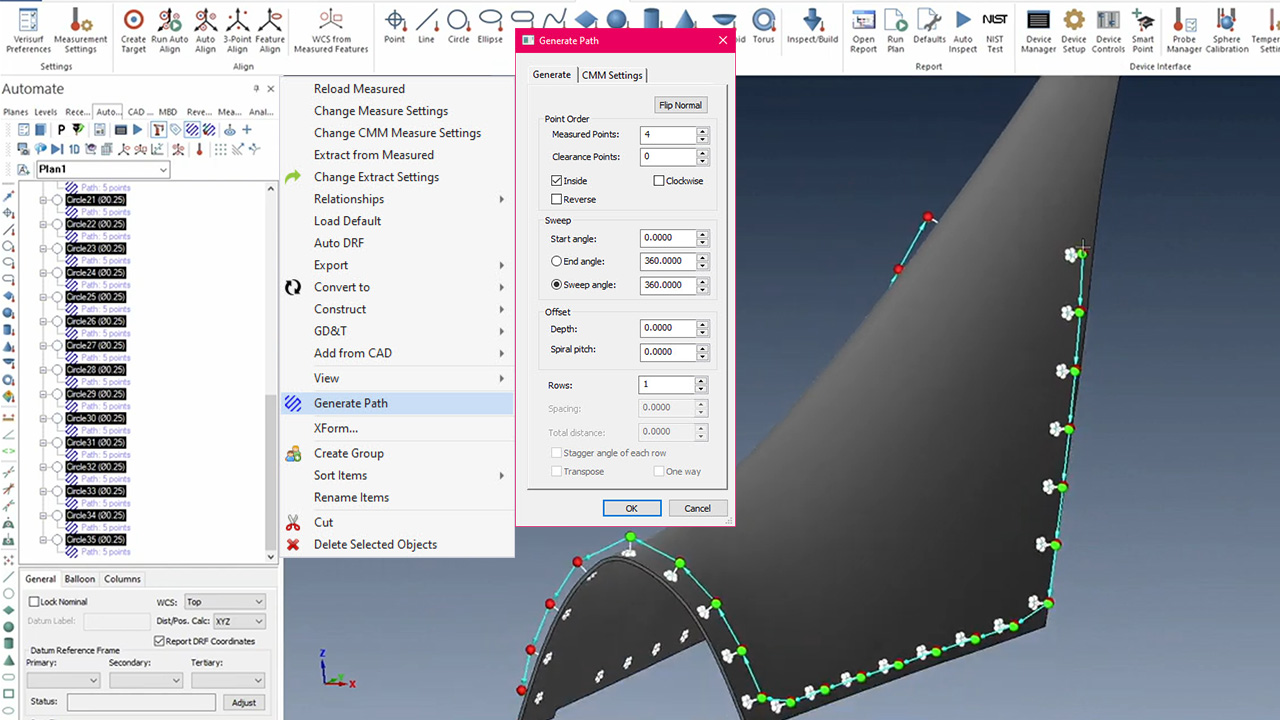Click the Defaults report icon
Screen dimensions: 1280x720
click(x=929, y=27)
